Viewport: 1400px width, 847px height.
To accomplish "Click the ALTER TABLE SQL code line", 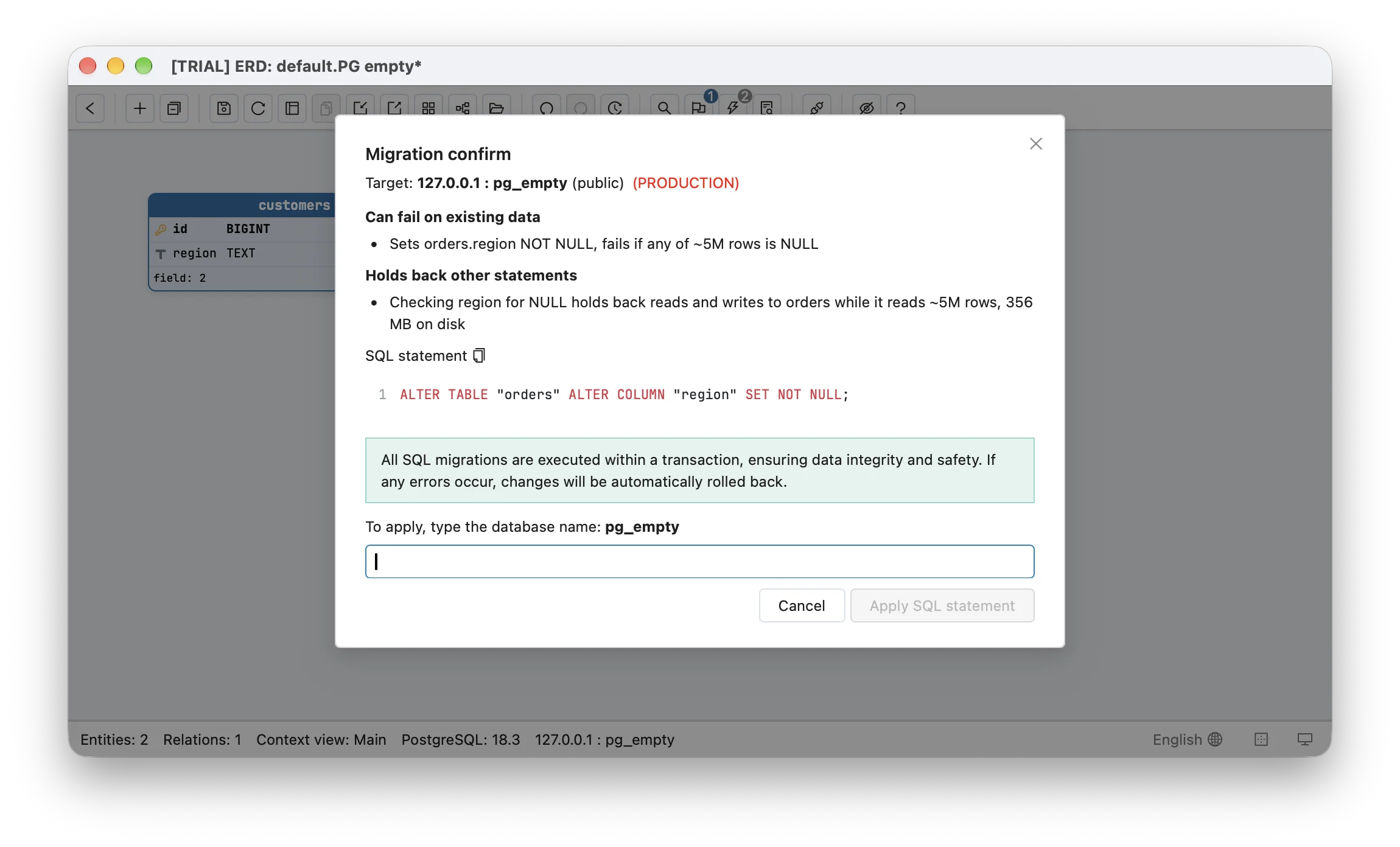I will (x=624, y=394).
